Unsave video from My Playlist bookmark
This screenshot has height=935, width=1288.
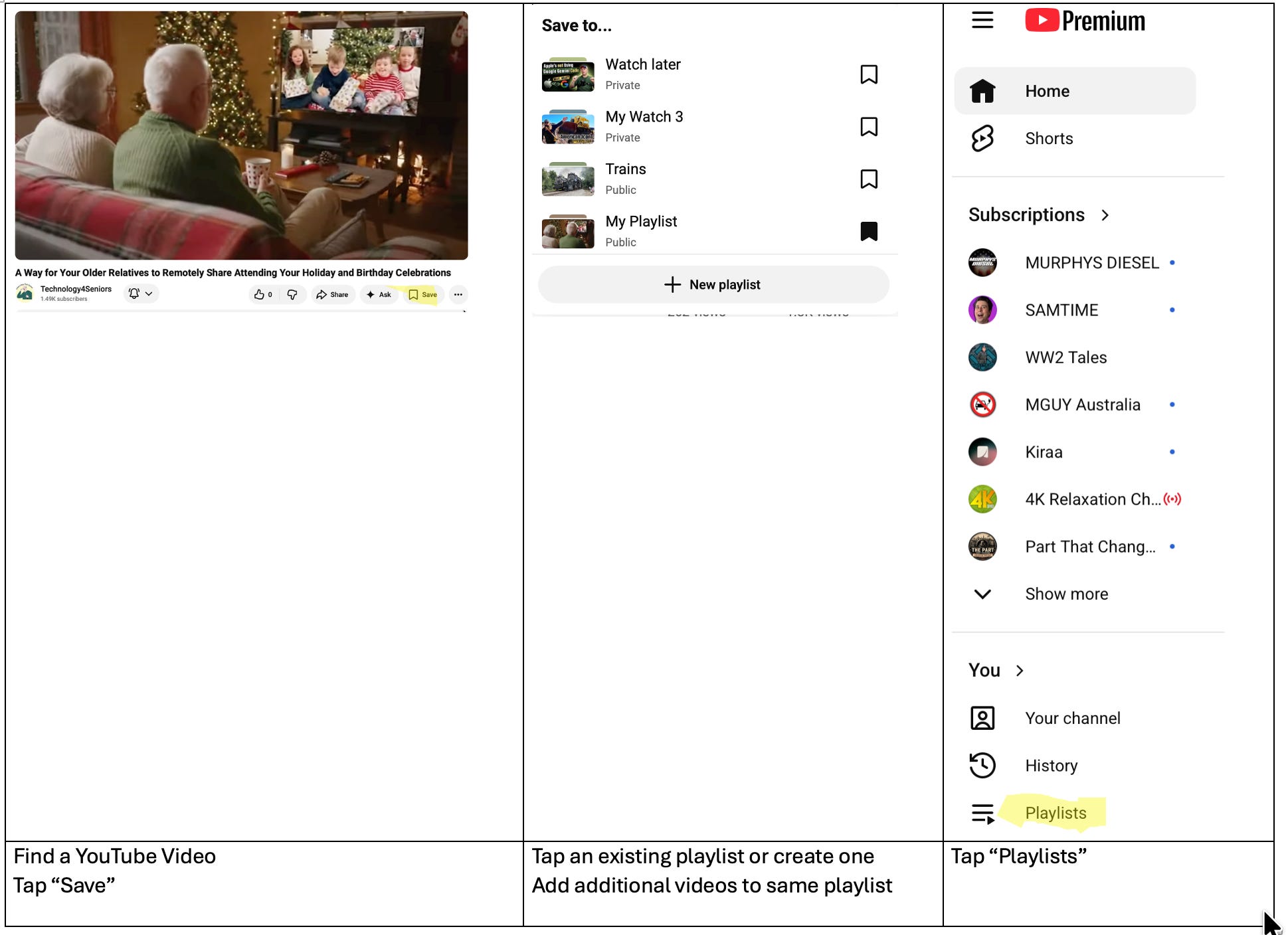869,231
